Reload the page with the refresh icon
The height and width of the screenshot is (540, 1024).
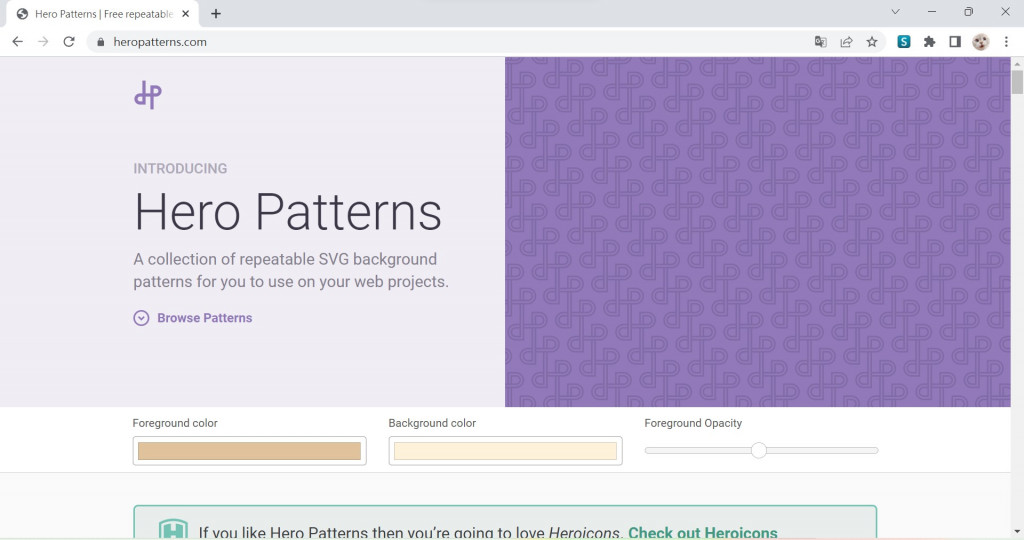(x=69, y=42)
